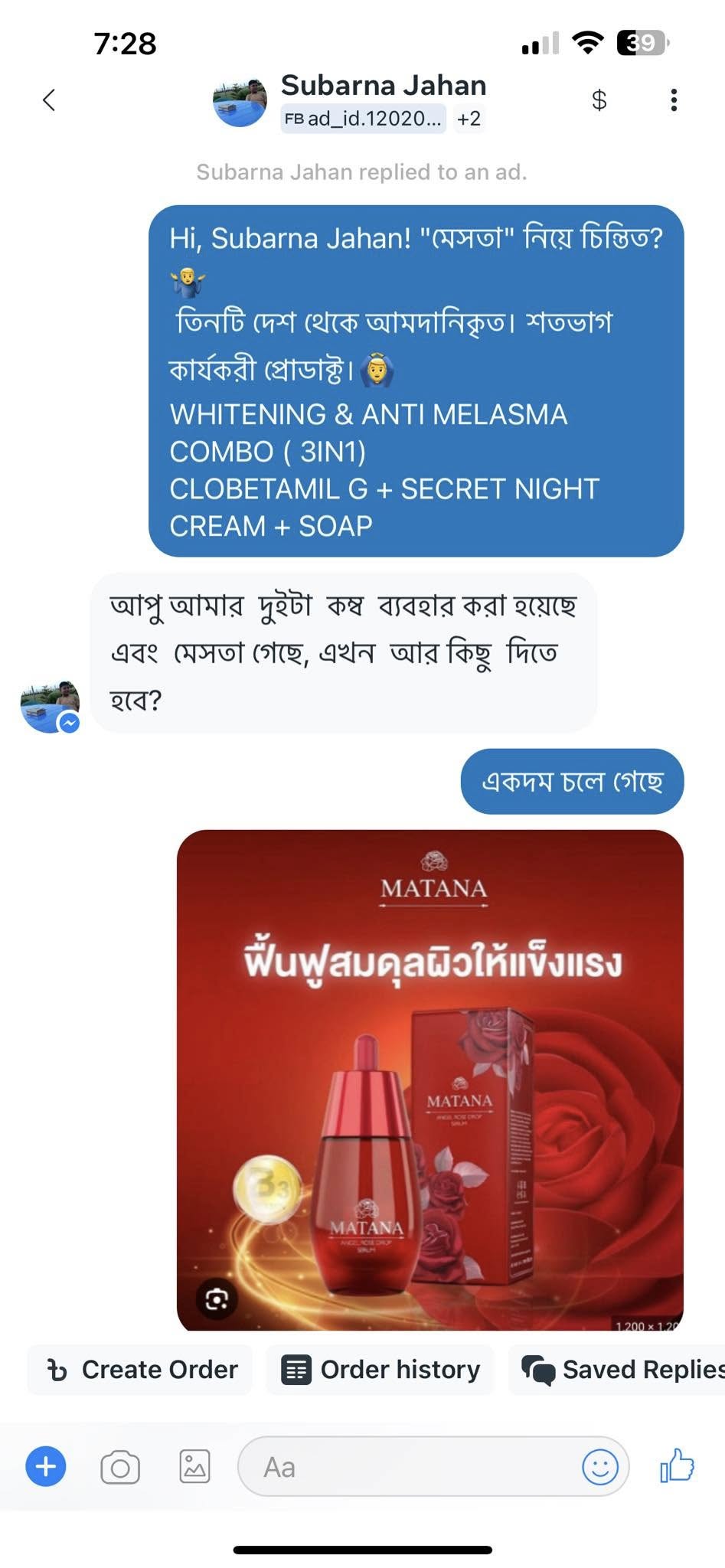The height and width of the screenshot is (1568, 725).
Task: Open the photo gallery icon
Action: pyautogui.click(x=194, y=1467)
